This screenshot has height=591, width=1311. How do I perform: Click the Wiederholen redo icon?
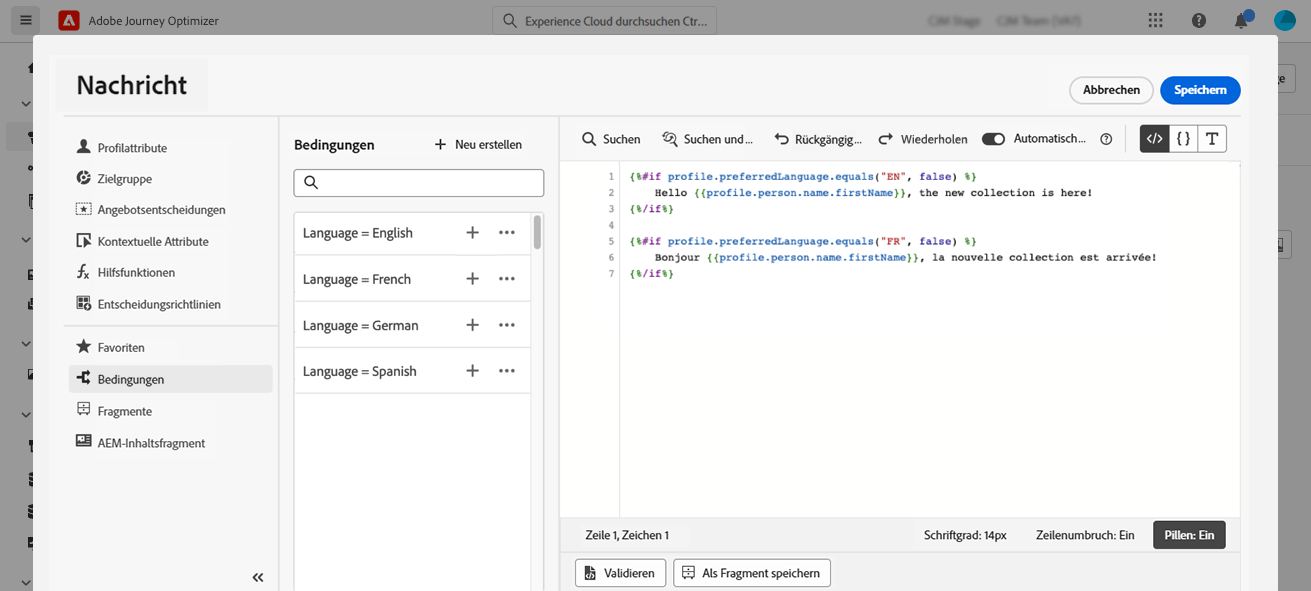point(886,140)
